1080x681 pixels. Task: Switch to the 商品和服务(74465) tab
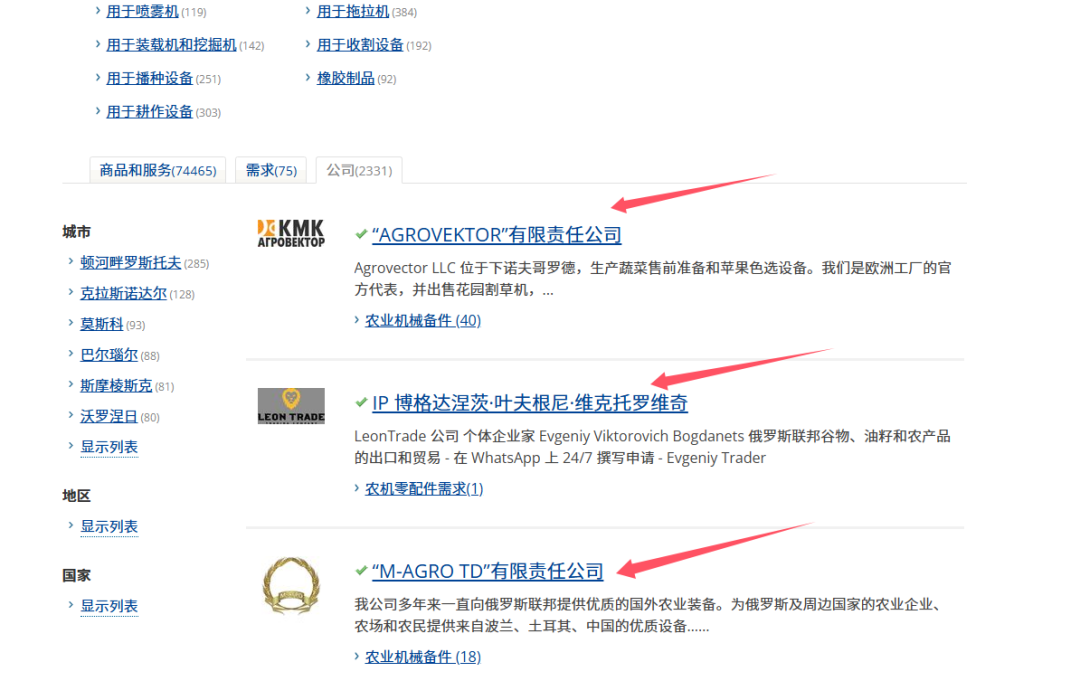[x=158, y=170]
